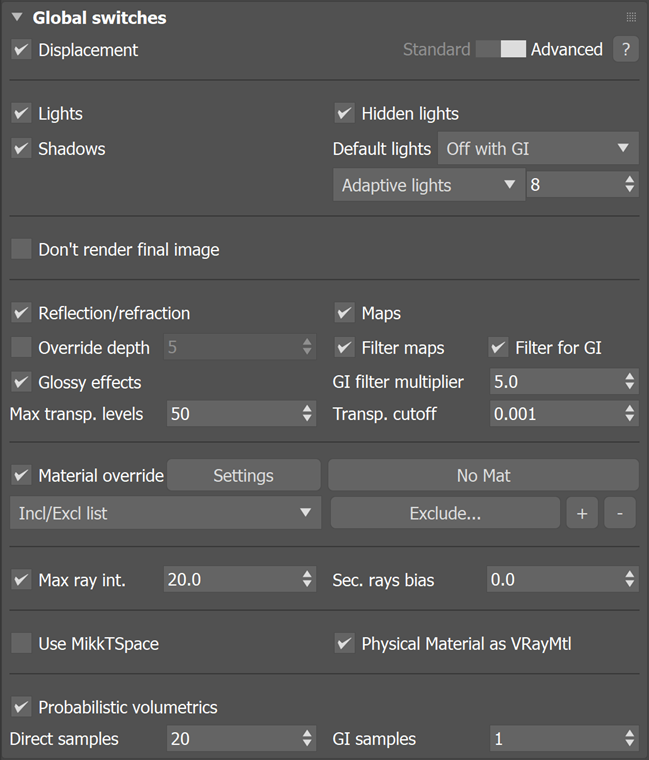Image resolution: width=649 pixels, height=760 pixels.
Task: Click the Max transp. levels spinner arrows
Action: click(307, 413)
